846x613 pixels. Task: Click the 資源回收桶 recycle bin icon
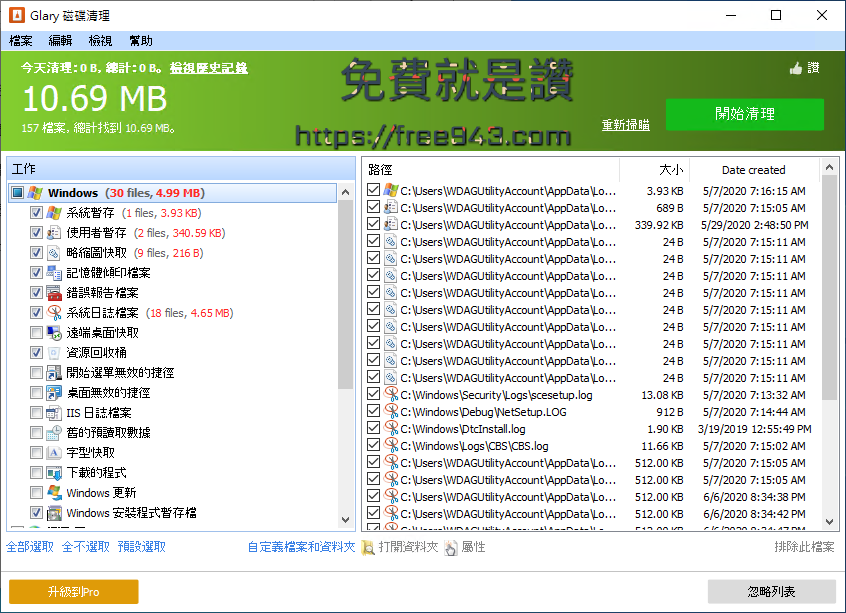52,352
